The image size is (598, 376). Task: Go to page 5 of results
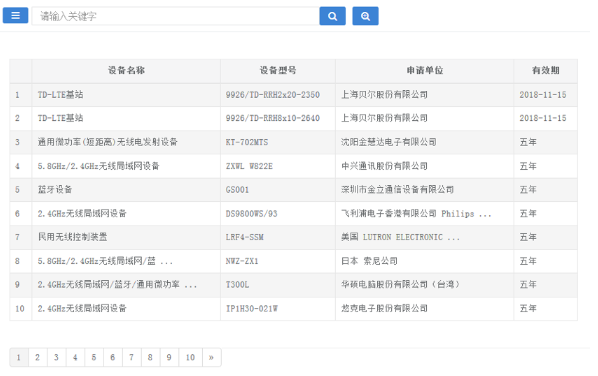pos(94,357)
